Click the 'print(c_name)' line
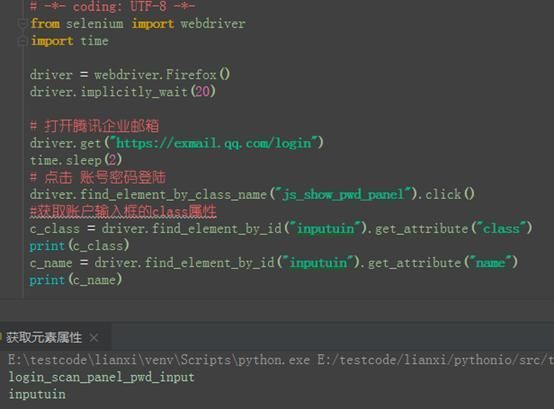 (x=76, y=280)
